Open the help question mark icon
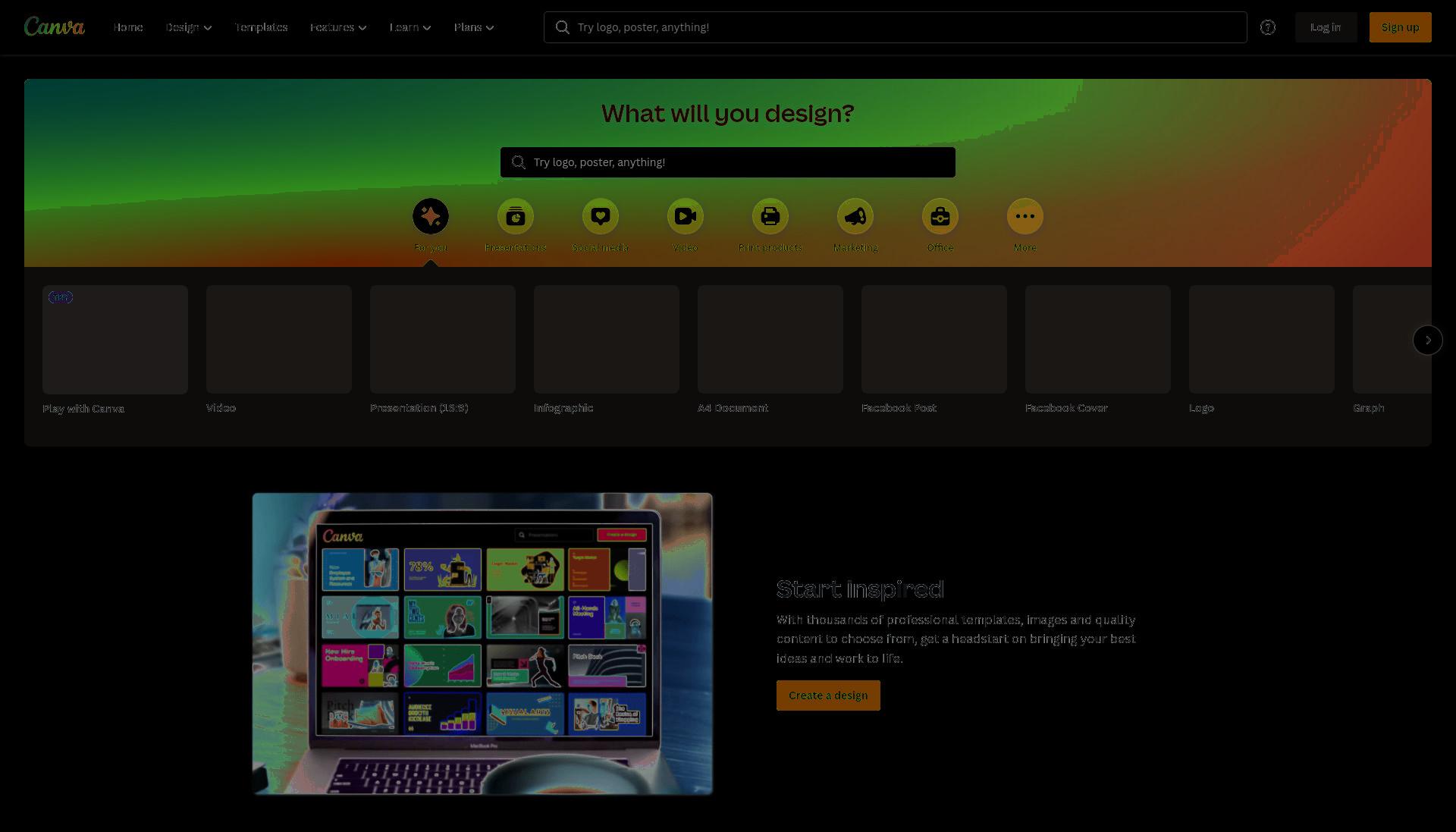The height and width of the screenshot is (832, 1456). tap(1268, 27)
